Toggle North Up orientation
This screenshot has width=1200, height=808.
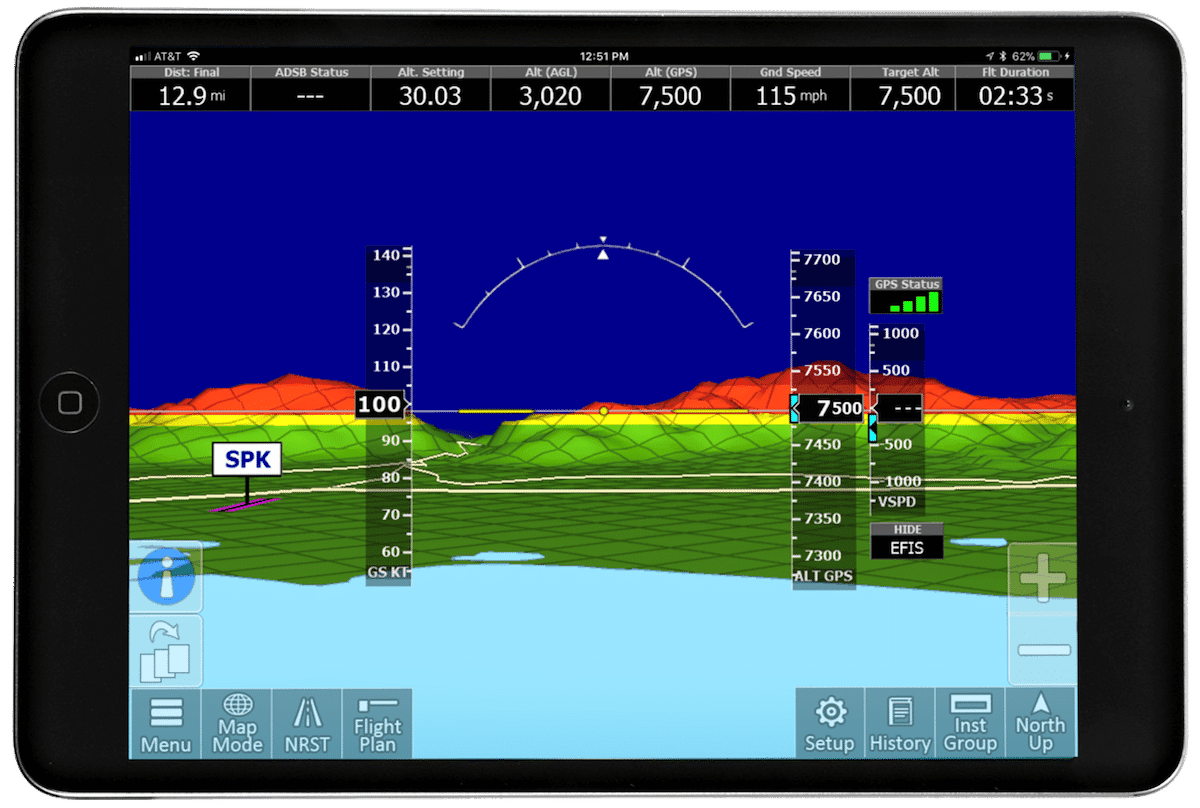1041,724
